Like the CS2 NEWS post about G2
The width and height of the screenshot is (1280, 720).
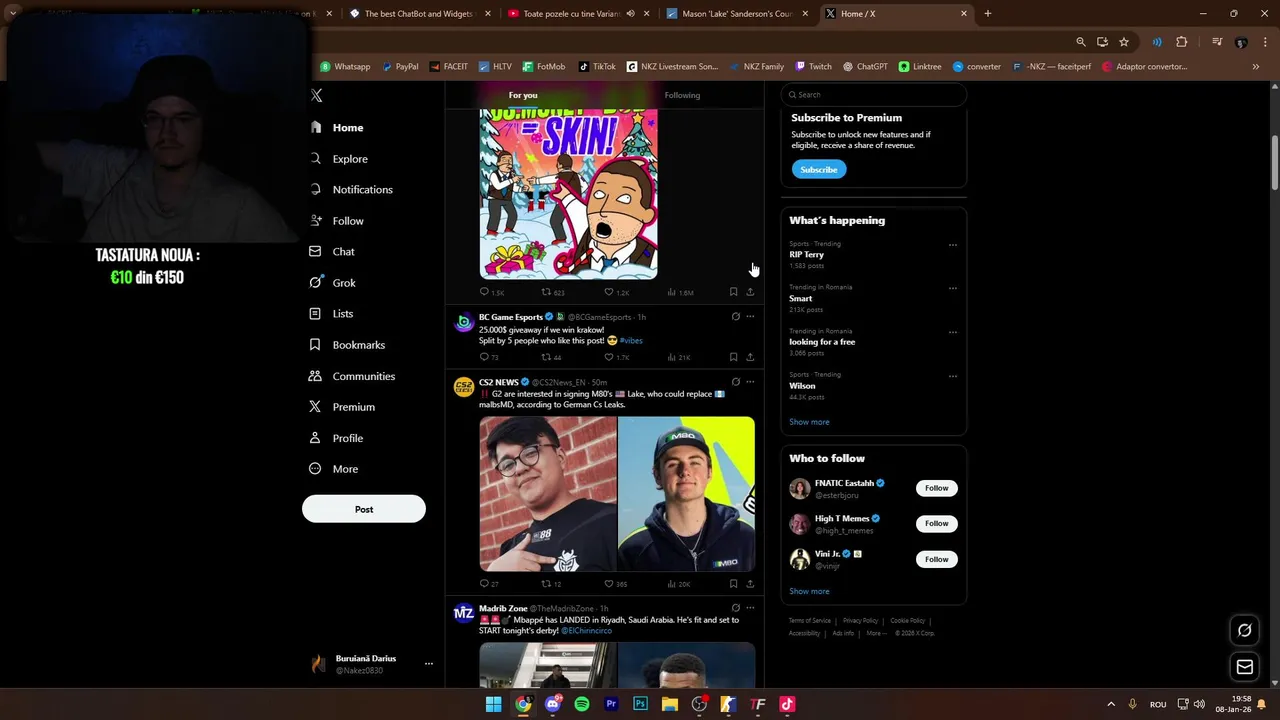(x=609, y=584)
